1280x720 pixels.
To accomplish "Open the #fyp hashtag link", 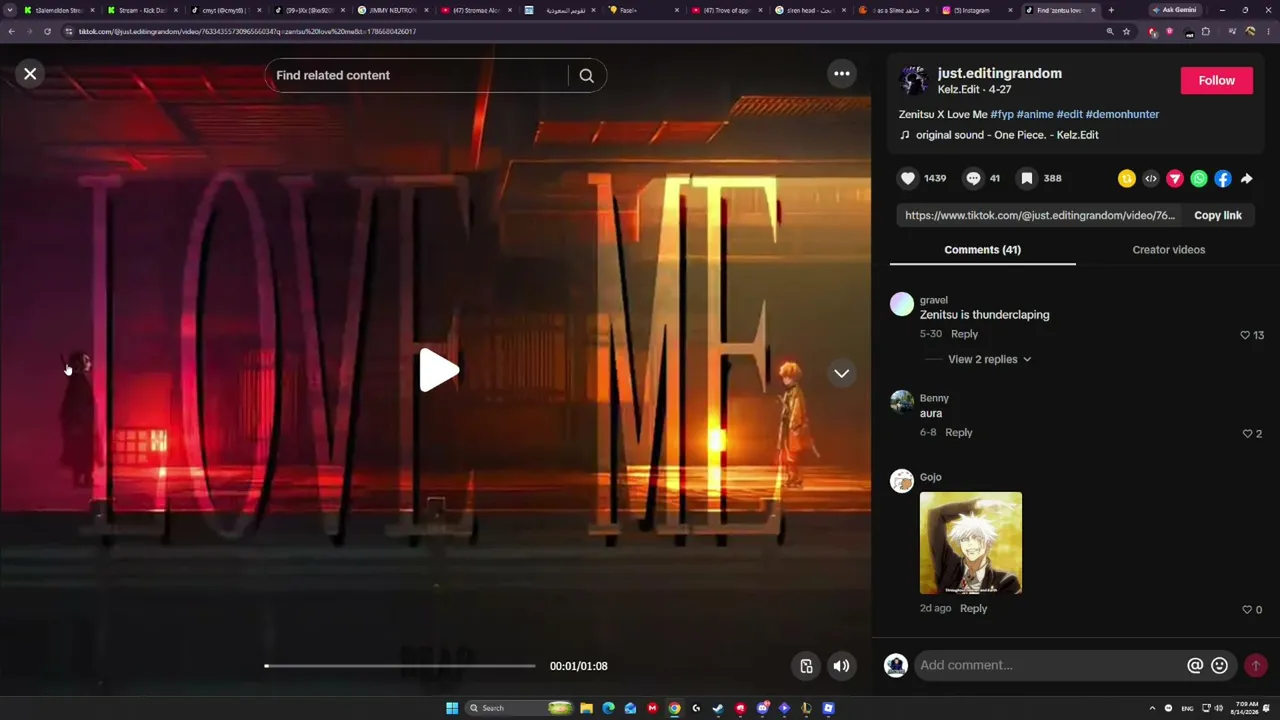I will coord(1002,114).
